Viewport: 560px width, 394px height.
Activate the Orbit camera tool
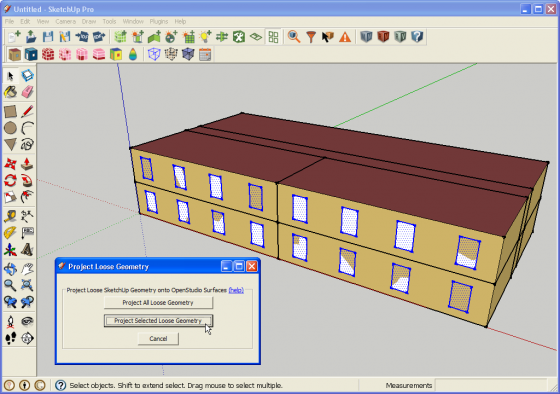click(10, 269)
